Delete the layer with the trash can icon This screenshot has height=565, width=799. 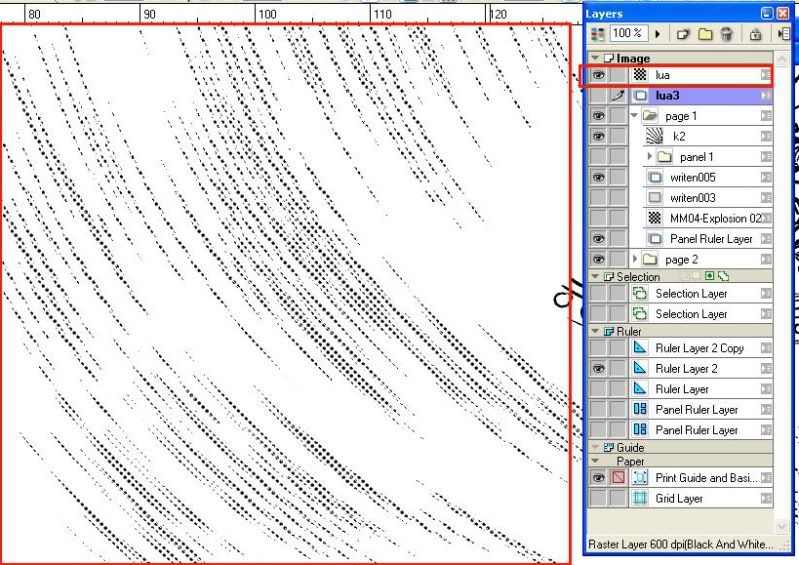coord(727,34)
